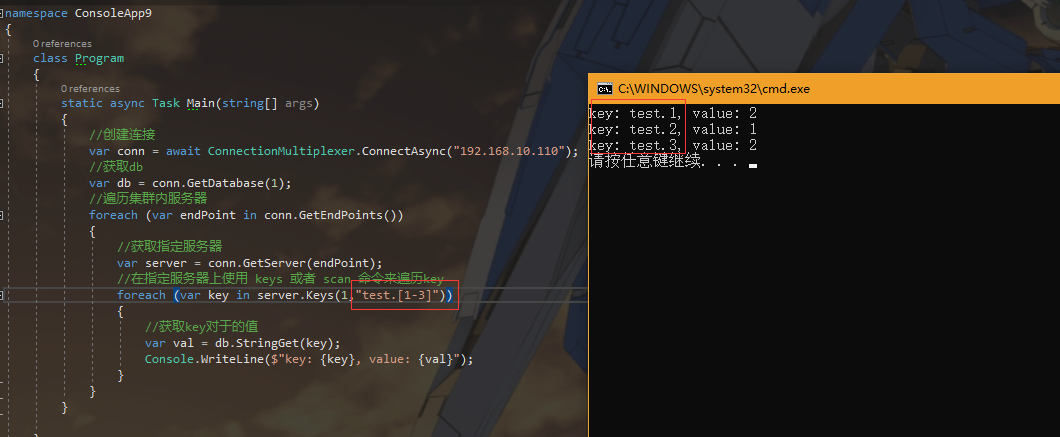Click the 'ConnectionMultiplexer' class reference

coord(281,151)
